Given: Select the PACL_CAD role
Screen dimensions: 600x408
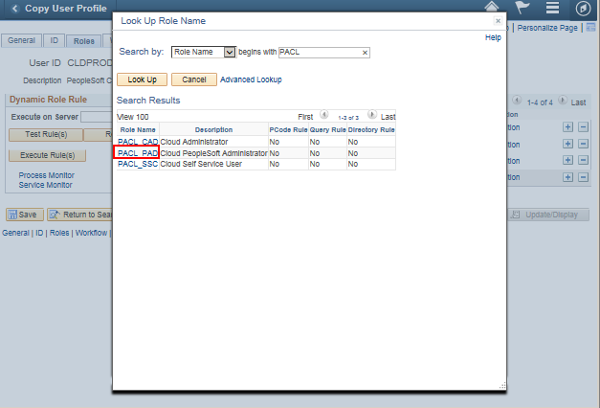Looking at the screenshot, I should pyautogui.click(x=138, y=142).
